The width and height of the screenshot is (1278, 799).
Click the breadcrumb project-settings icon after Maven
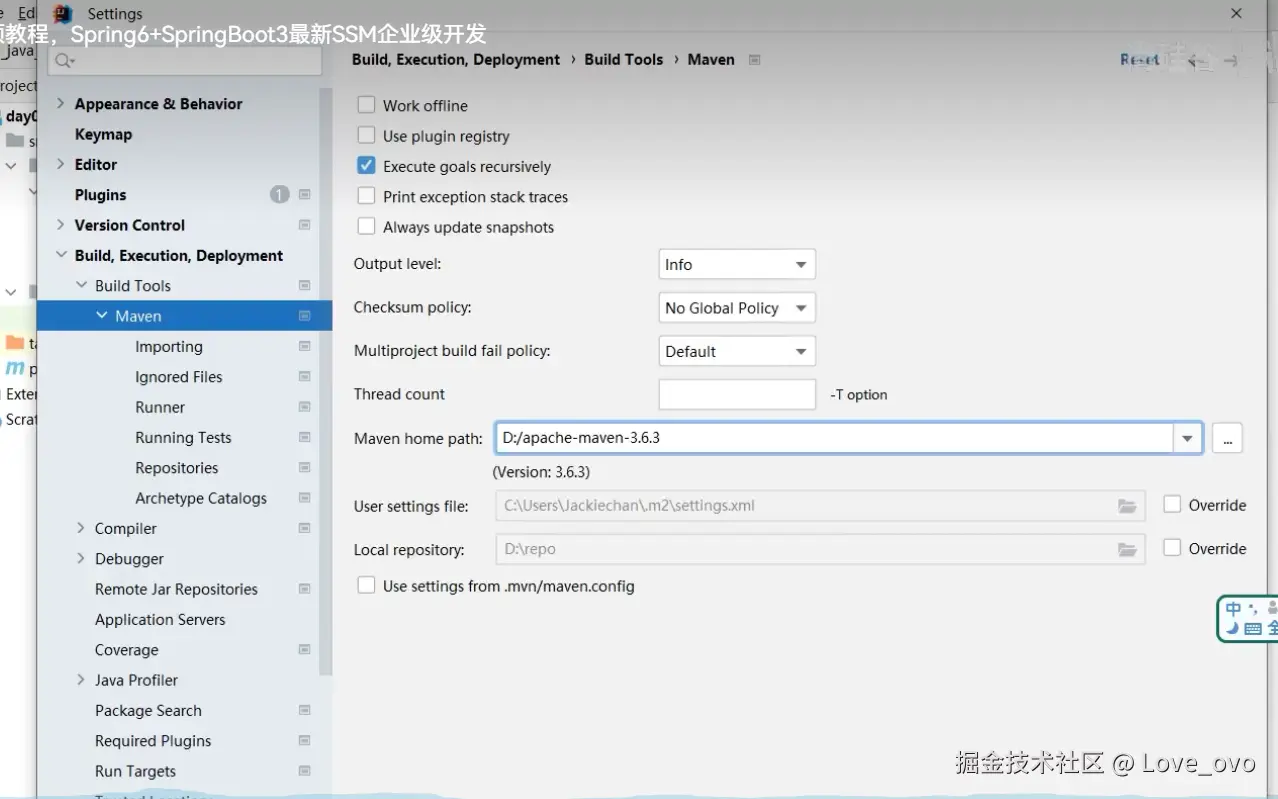click(x=755, y=60)
